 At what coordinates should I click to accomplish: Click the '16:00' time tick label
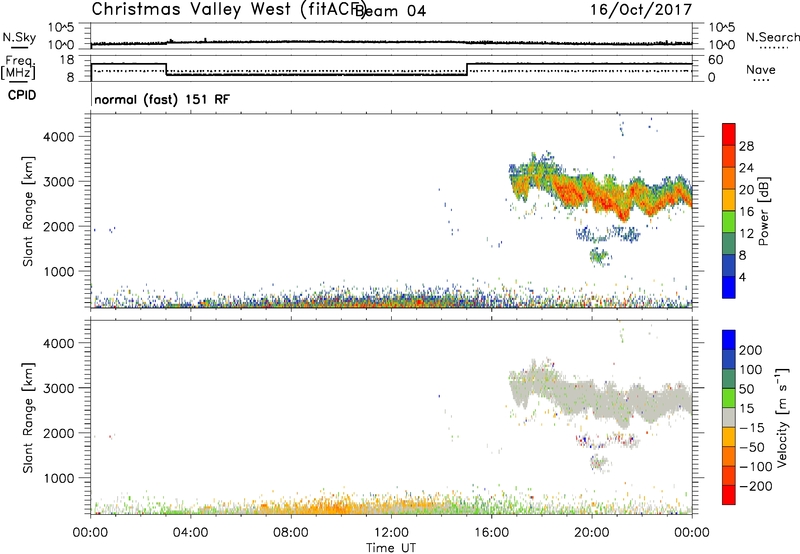491,533
